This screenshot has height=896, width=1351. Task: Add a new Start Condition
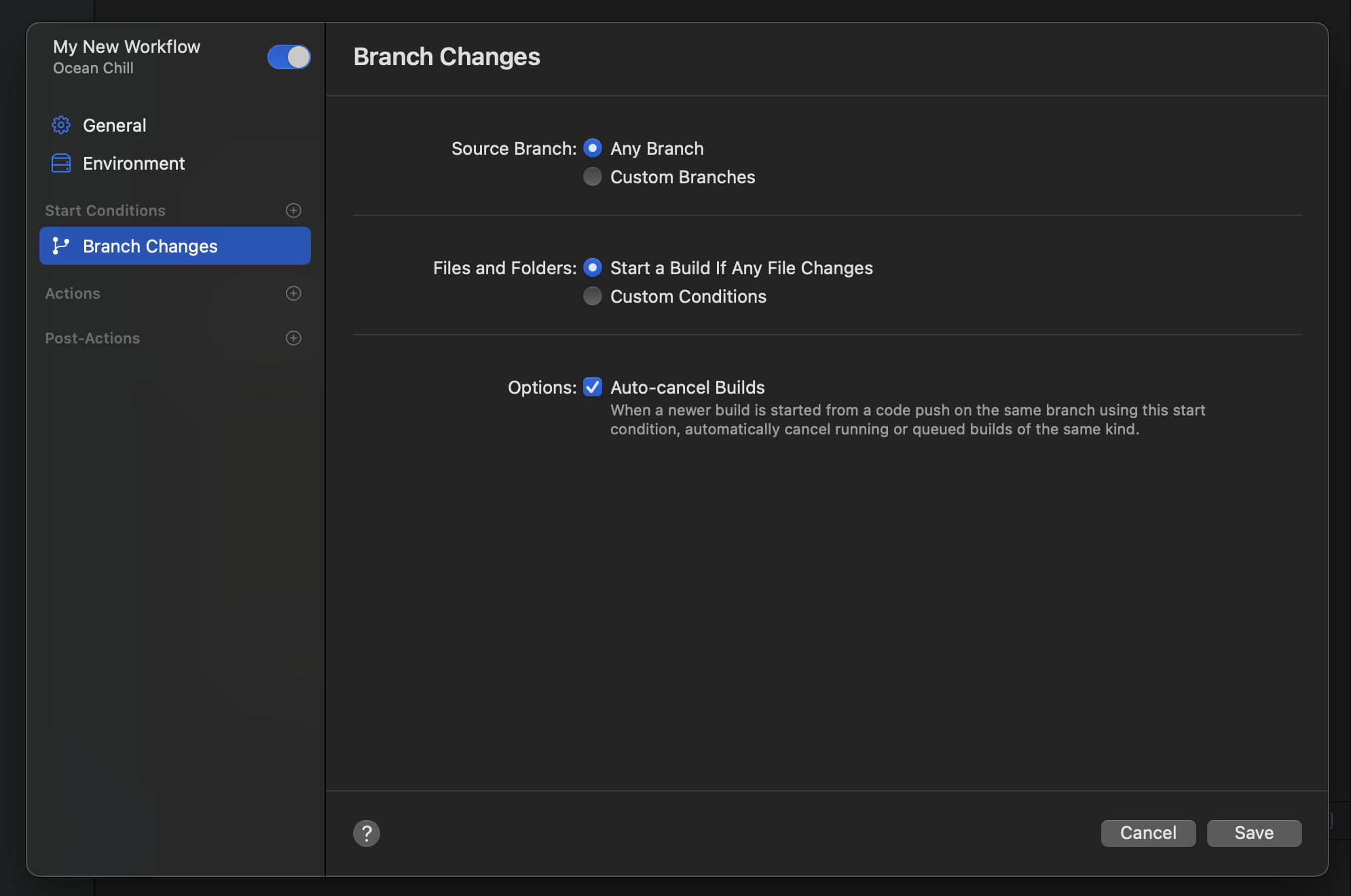pyautogui.click(x=293, y=210)
